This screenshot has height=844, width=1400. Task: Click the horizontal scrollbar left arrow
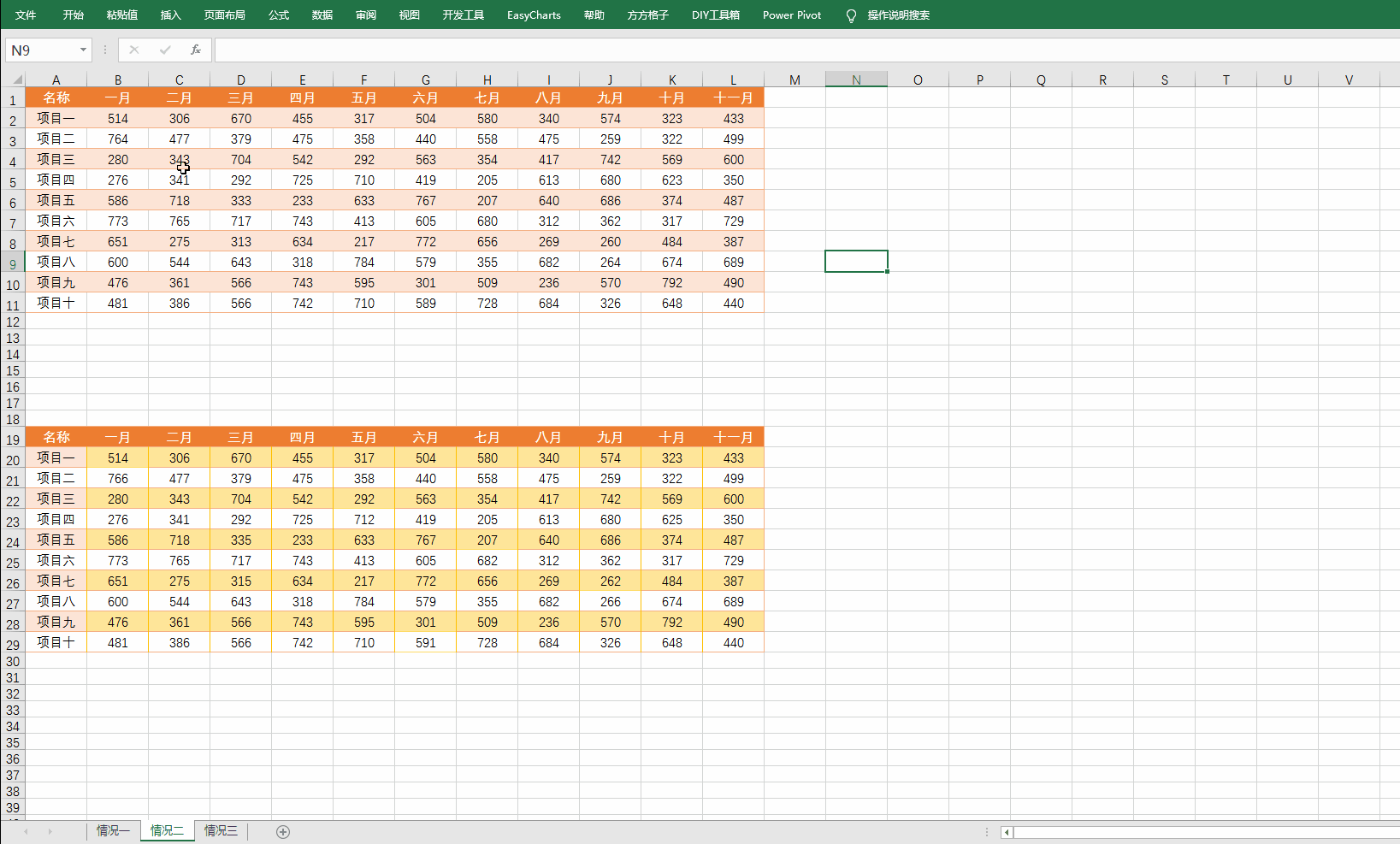coord(1007,832)
